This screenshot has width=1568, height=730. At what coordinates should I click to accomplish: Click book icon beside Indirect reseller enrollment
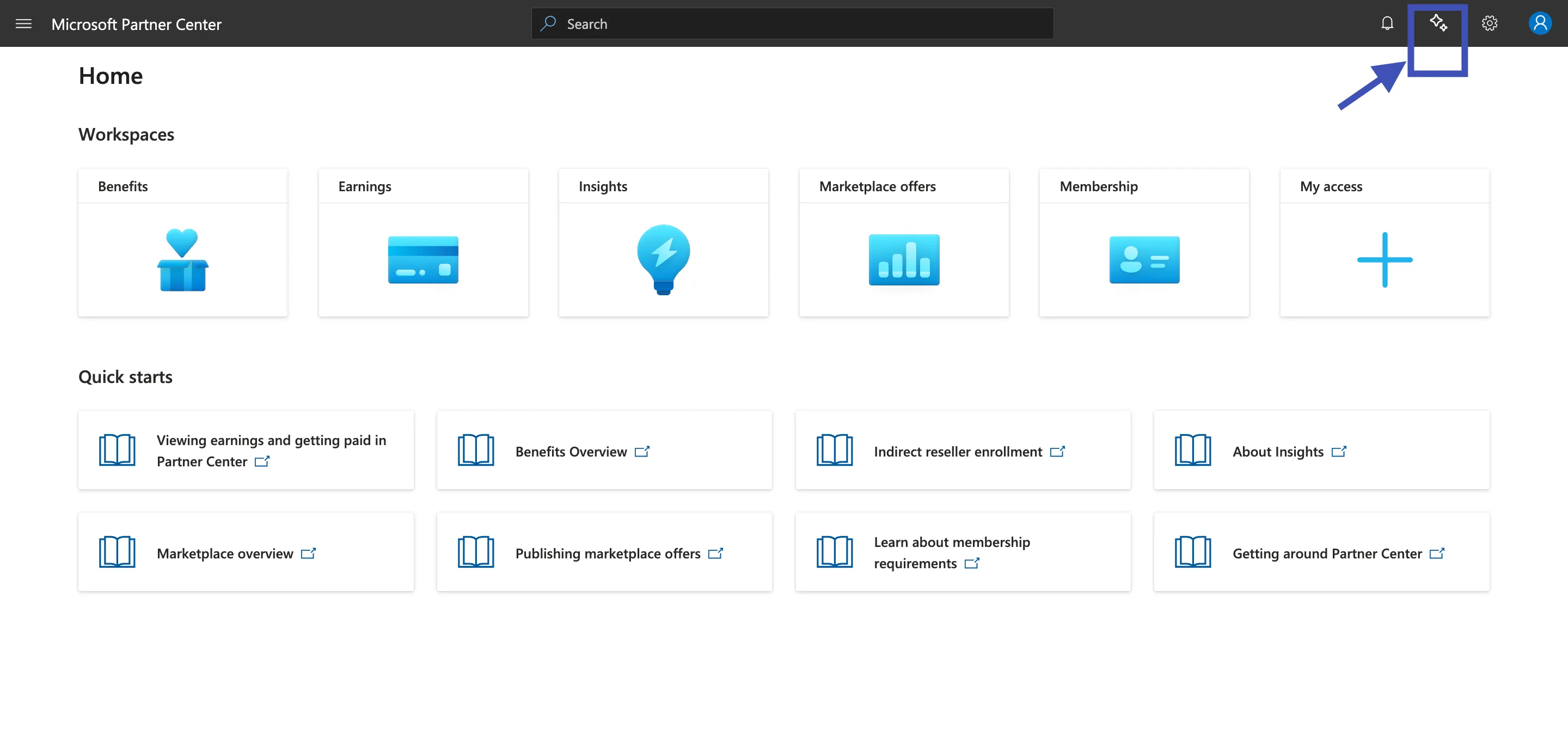(x=835, y=450)
